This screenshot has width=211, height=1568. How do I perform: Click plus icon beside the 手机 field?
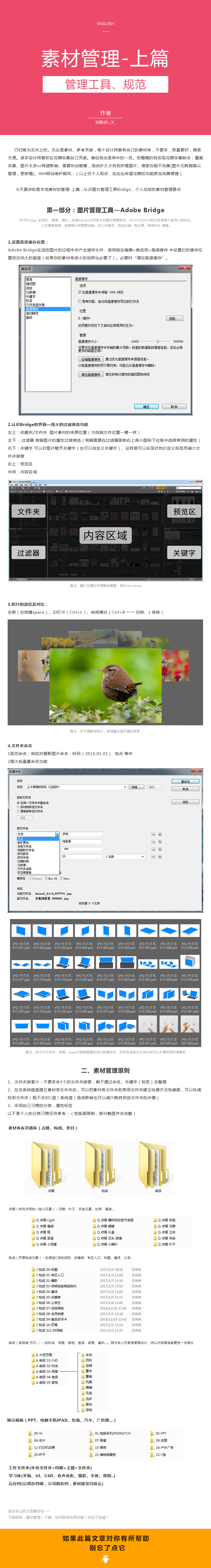tap(160, 834)
